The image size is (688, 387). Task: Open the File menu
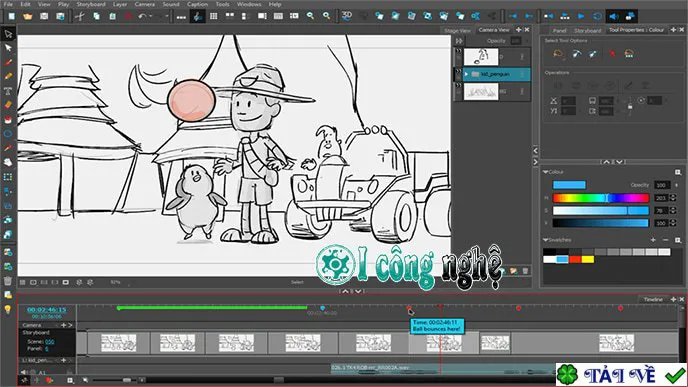pyautogui.click(x=8, y=4)
